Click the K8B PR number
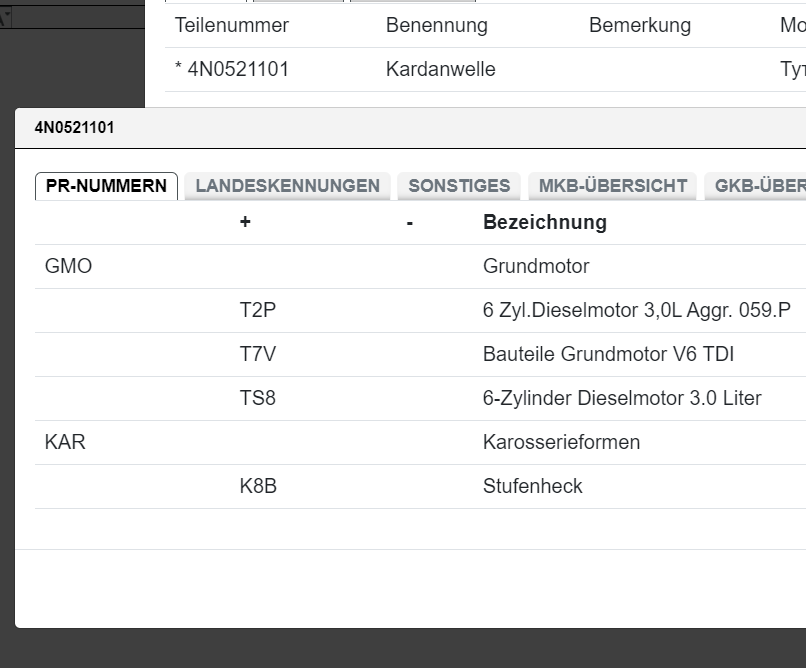This screenshot has height=668, width=806. [x=257, y=487]
